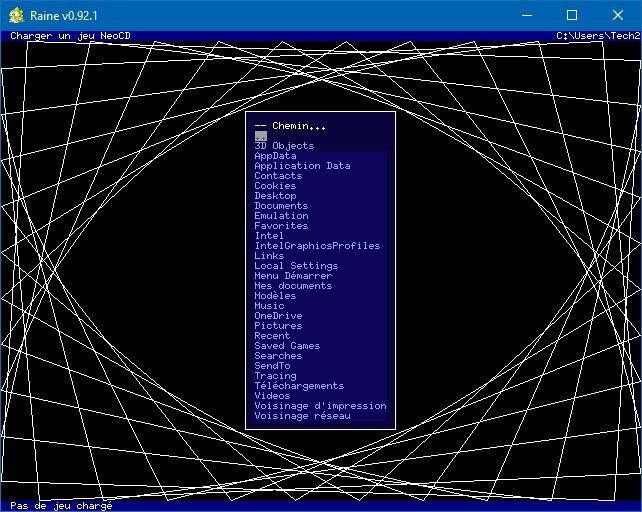Open the Voisinage d'impression folder
This screenshot has width=642, height=512.
coord(320,406)
